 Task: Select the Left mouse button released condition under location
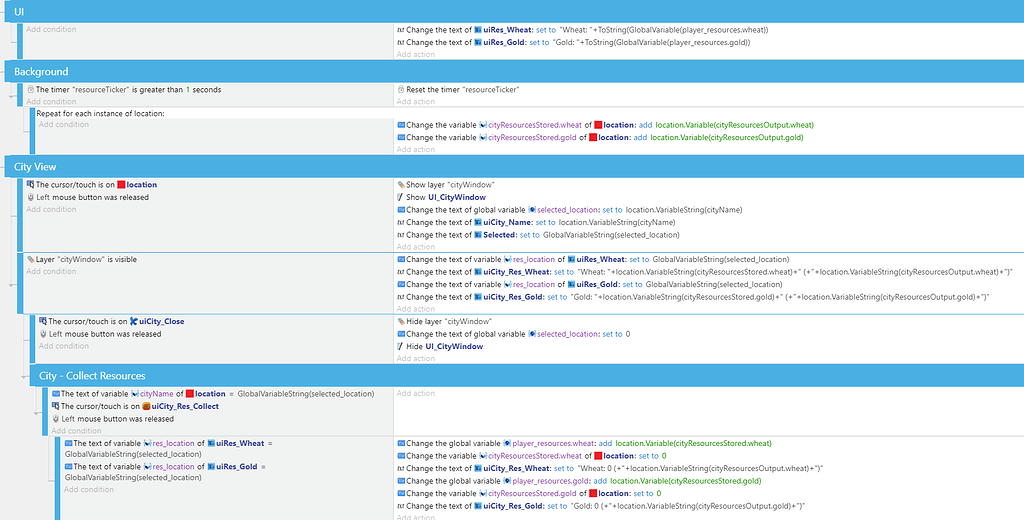(x=92, y=198)
